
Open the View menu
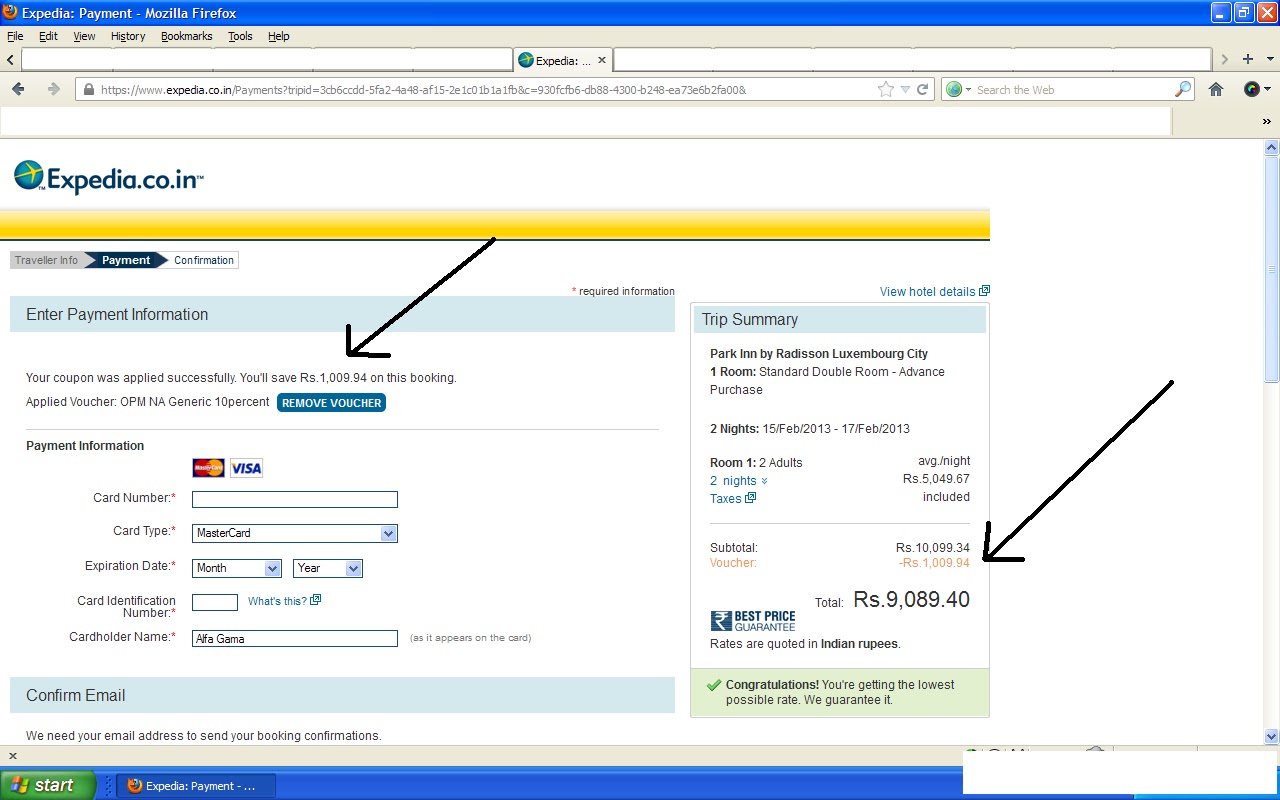coord(84,36)
